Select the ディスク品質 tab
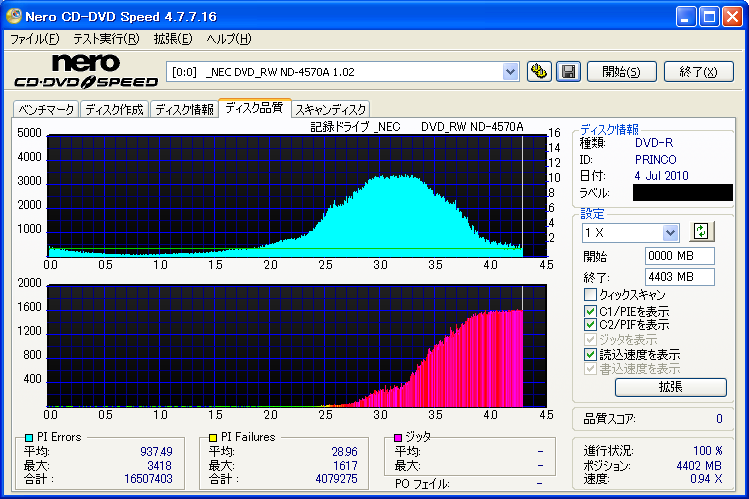749x499 pixels. tap(254, 108)
